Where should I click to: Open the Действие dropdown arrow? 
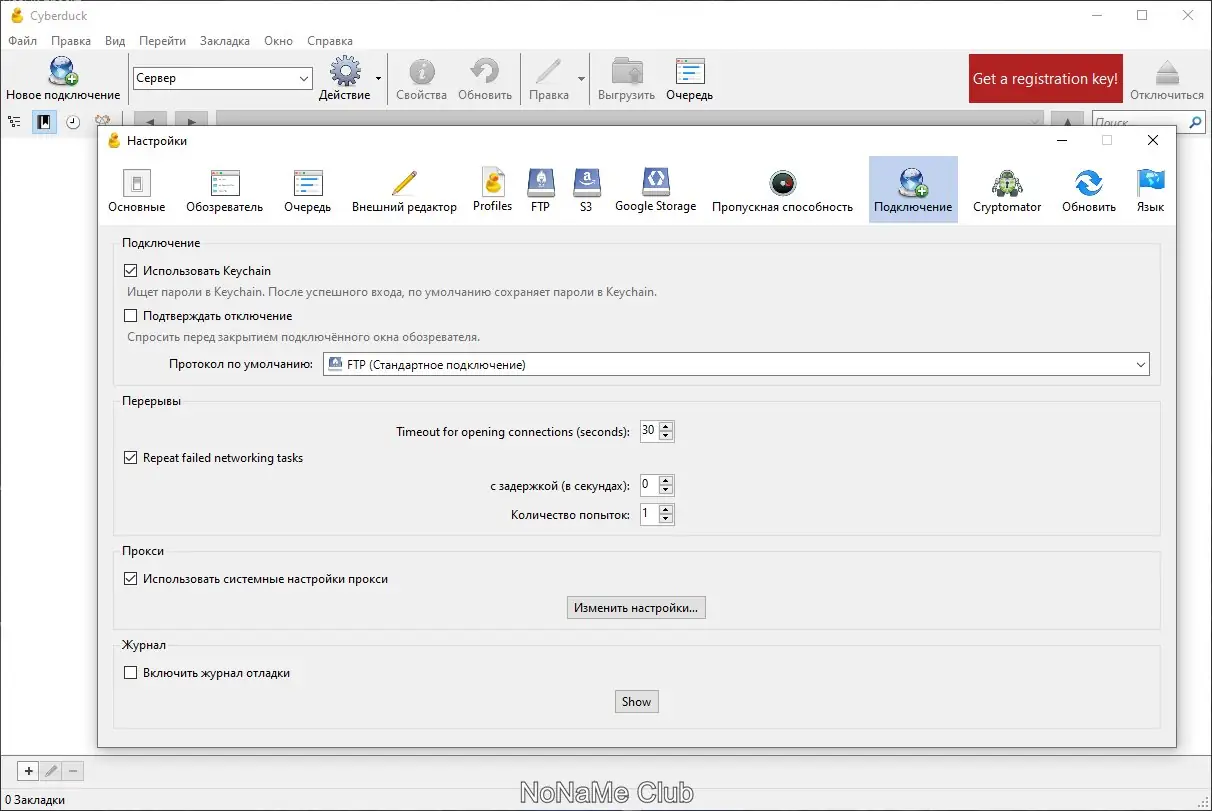[378, 78]
